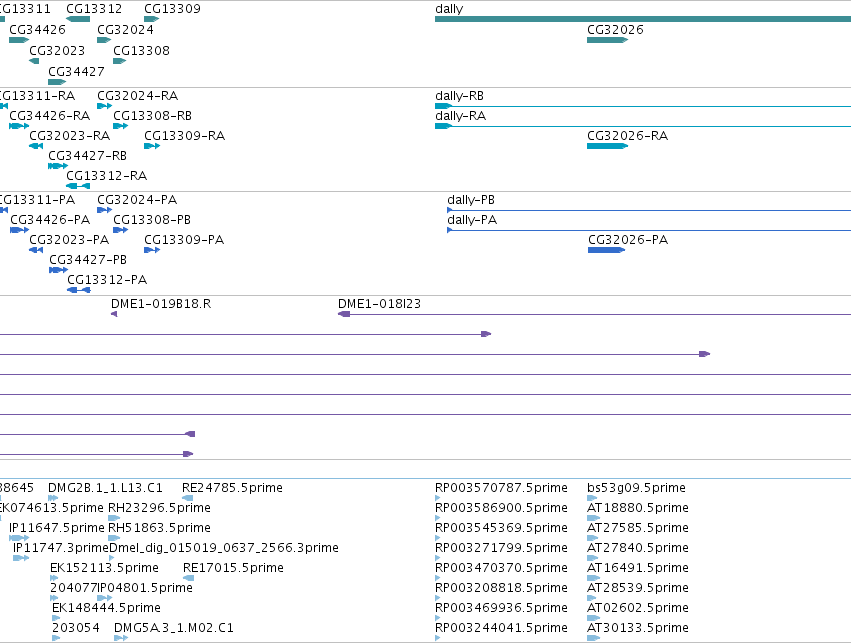
Task: Select gene CG32023
Action: [x=34, y=61]
